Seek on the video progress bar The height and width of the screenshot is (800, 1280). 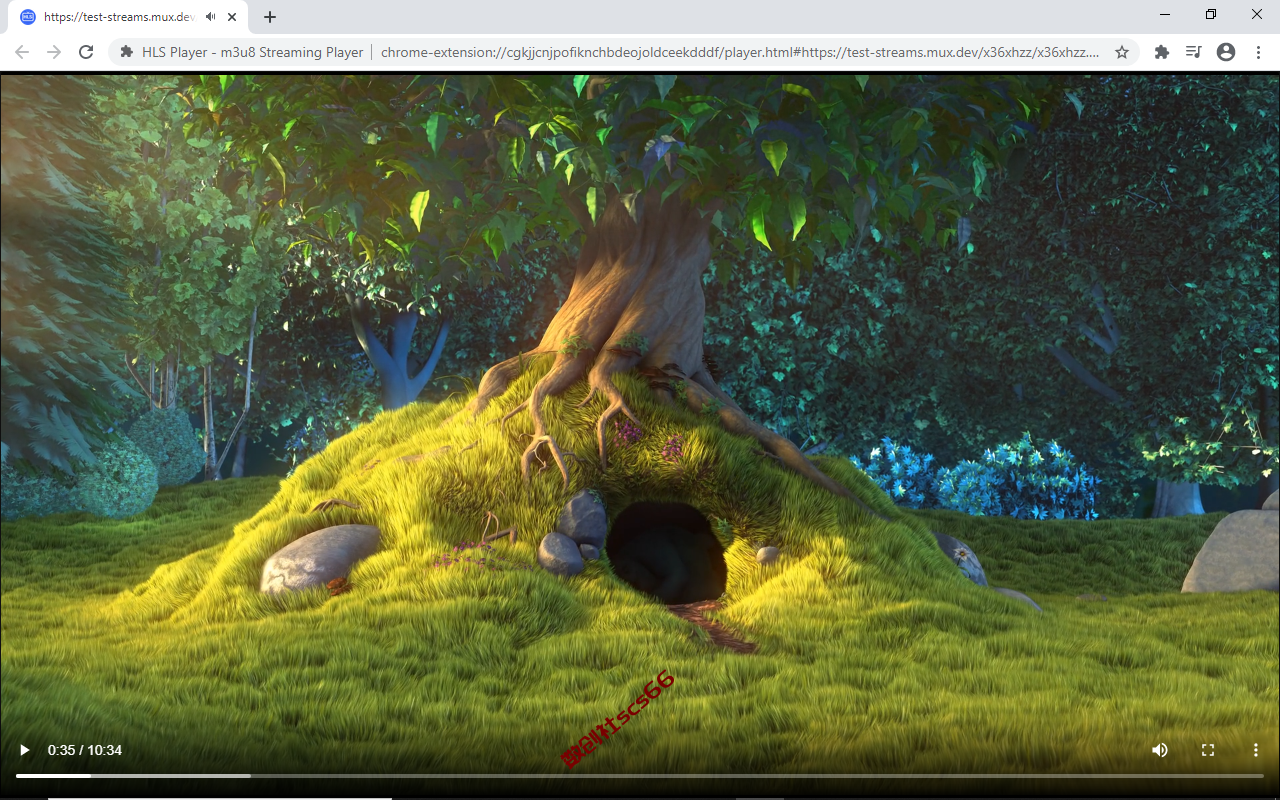(640, 776)
